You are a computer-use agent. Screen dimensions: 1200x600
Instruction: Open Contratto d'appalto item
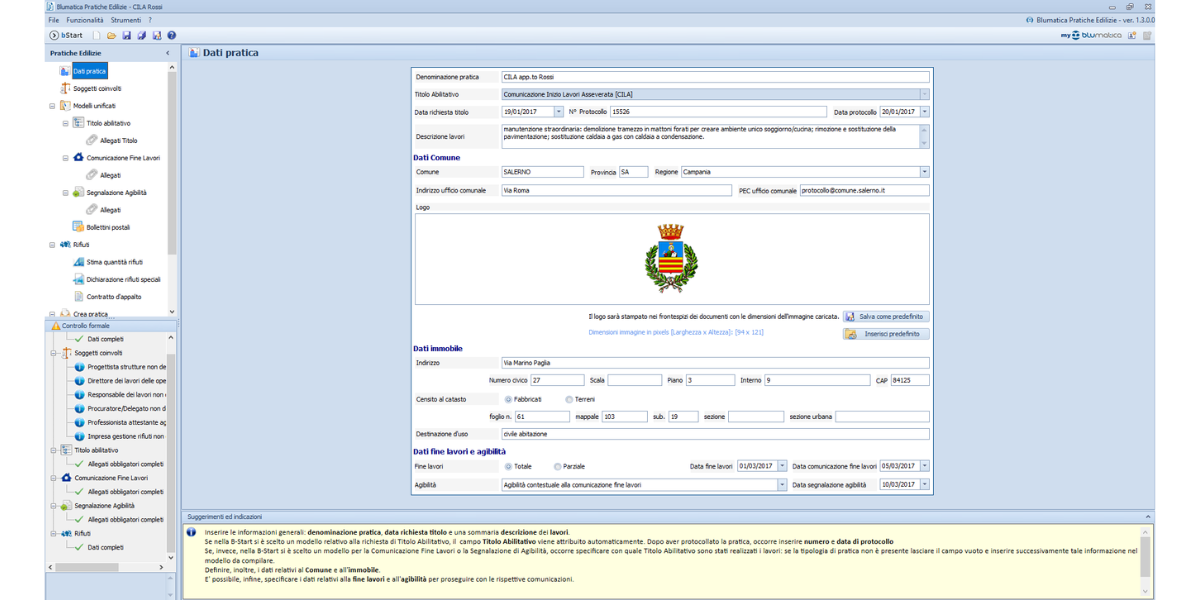pos(111,297)
